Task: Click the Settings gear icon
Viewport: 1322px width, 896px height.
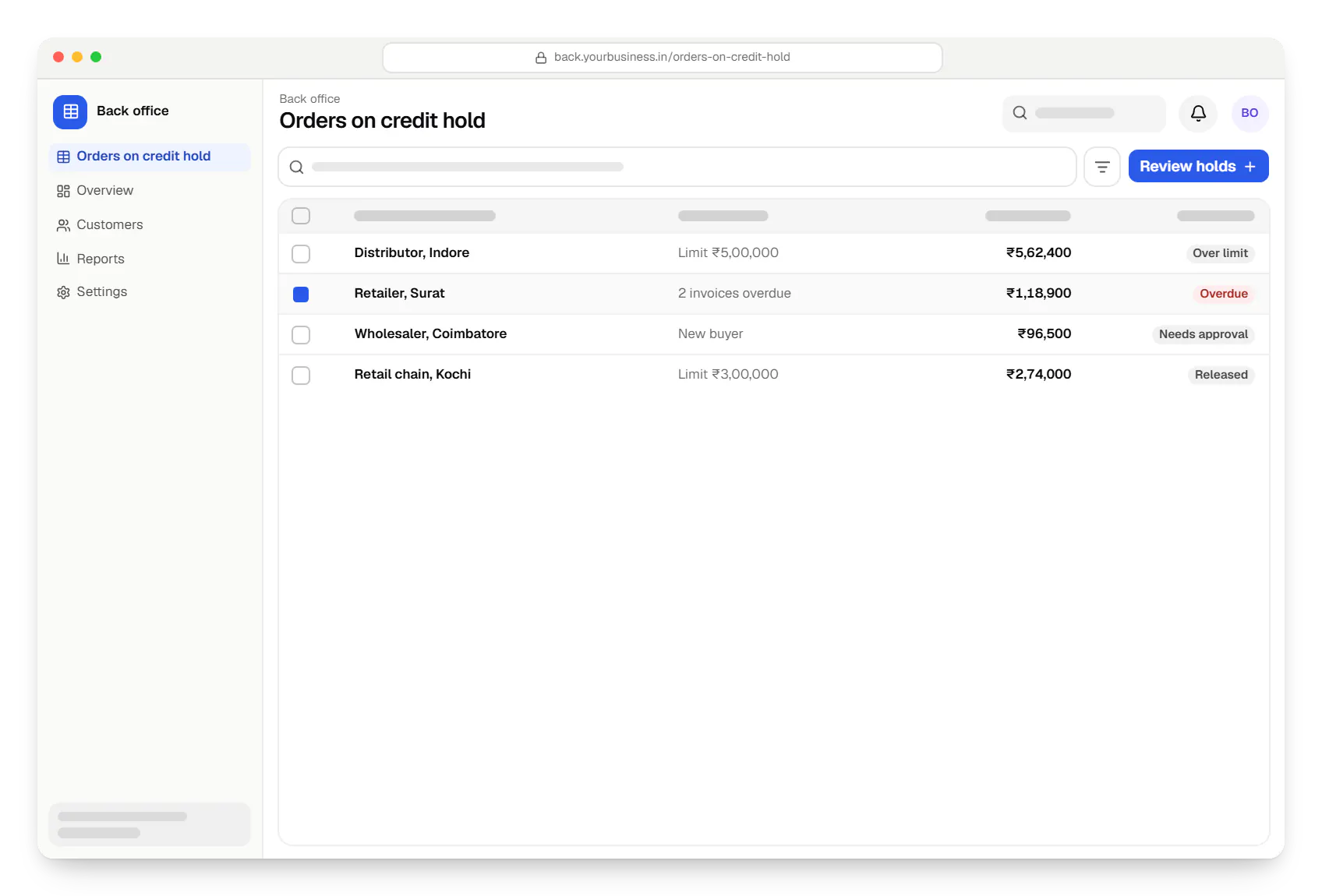Action: pos(63,292)
